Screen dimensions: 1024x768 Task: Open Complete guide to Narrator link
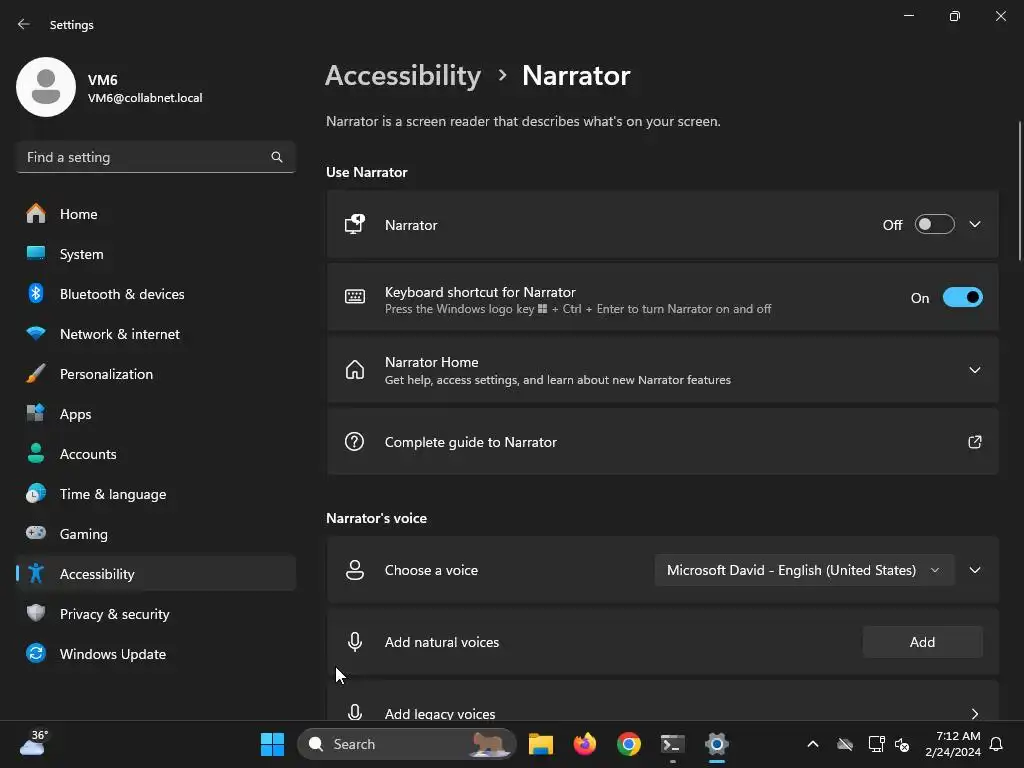662,442
